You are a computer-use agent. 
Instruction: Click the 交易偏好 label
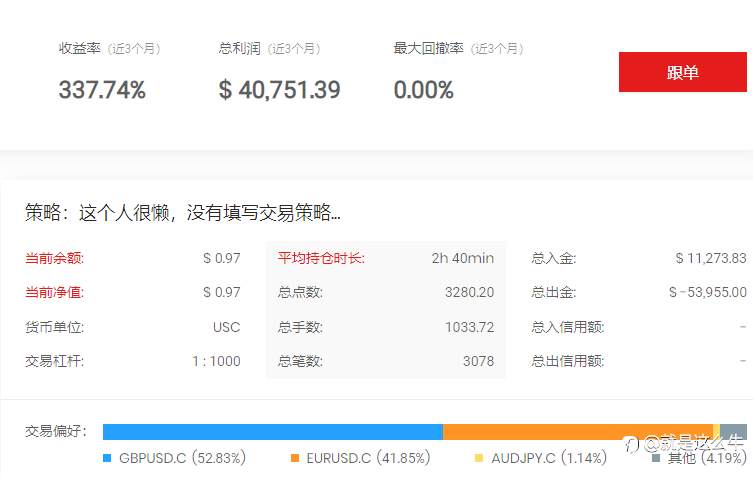tap(56, 431)
